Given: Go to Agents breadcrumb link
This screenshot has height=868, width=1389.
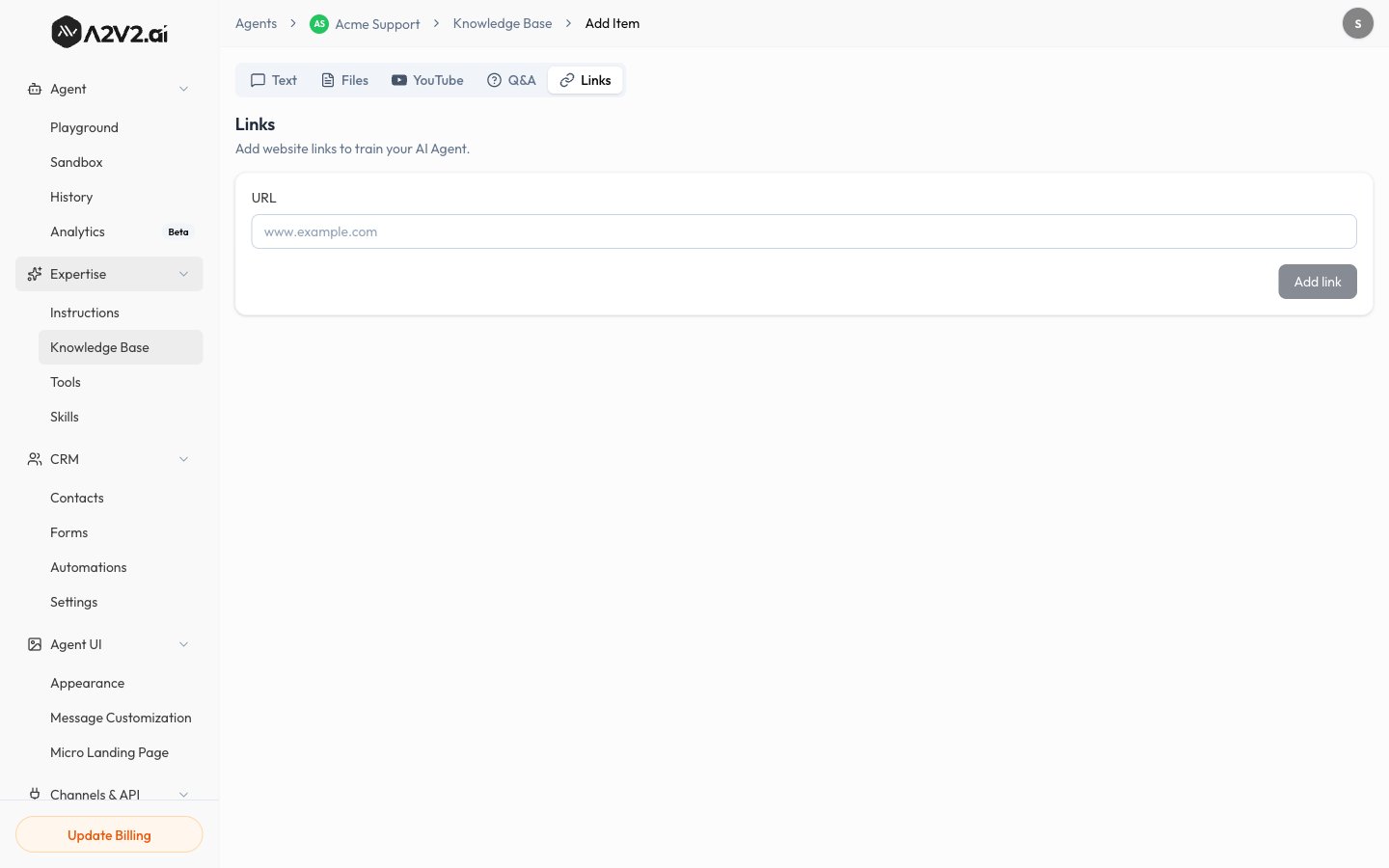Looking at the screenshot, I should (256, 23).
